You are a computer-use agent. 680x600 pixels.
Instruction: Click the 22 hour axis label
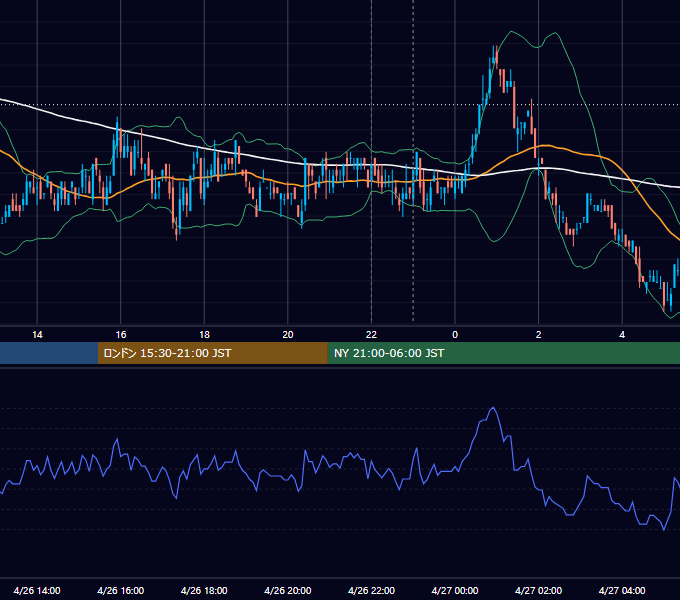point(371,335)
